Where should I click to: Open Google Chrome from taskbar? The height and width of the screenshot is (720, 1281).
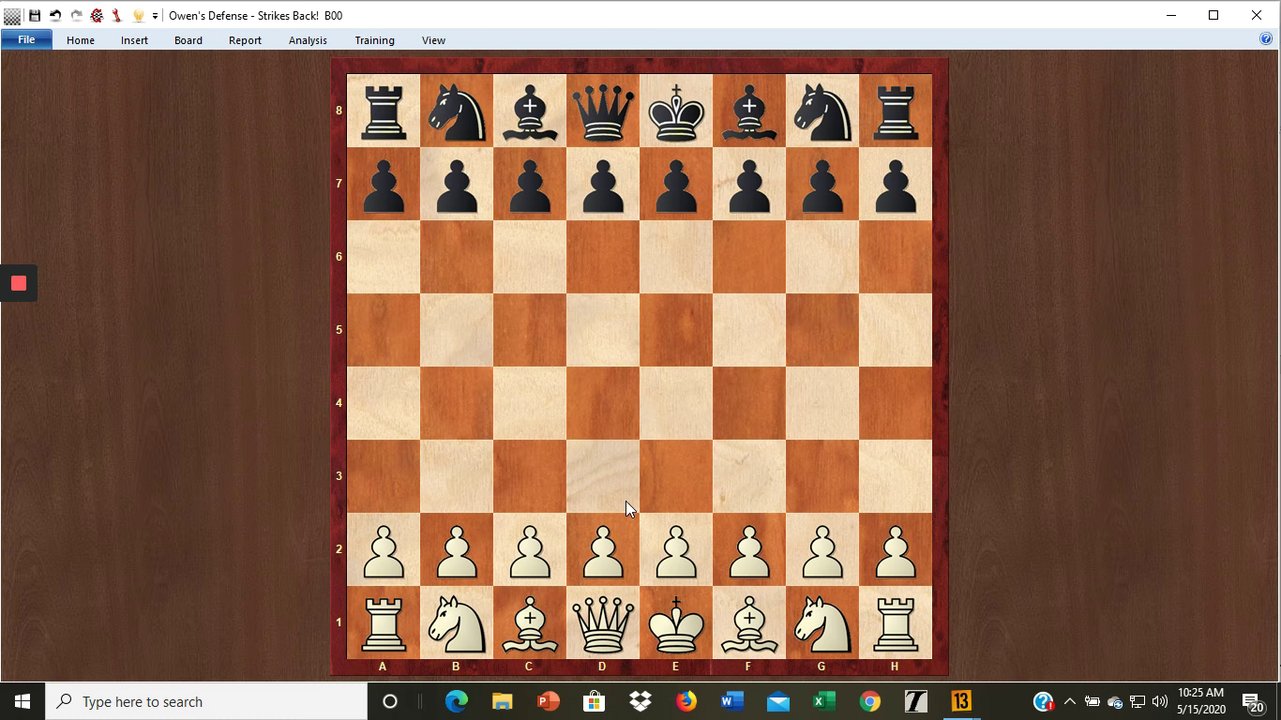coord(870,701)
